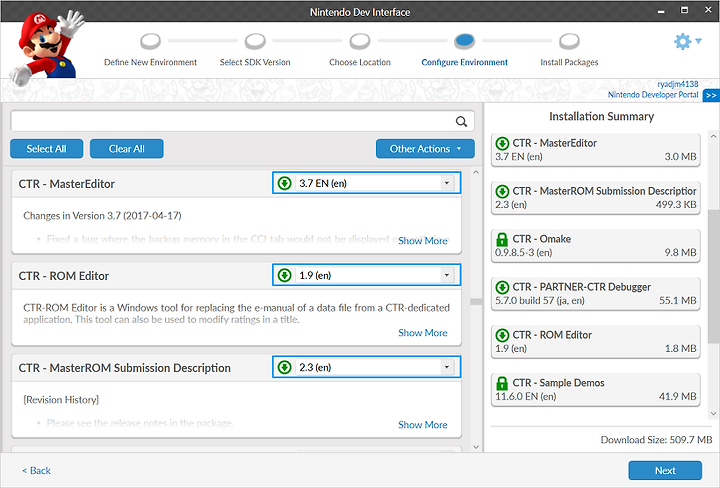The image size is (720, 488).
Task: Click the CTR - MasterEditor package title
Action: [x=67, y=184]
